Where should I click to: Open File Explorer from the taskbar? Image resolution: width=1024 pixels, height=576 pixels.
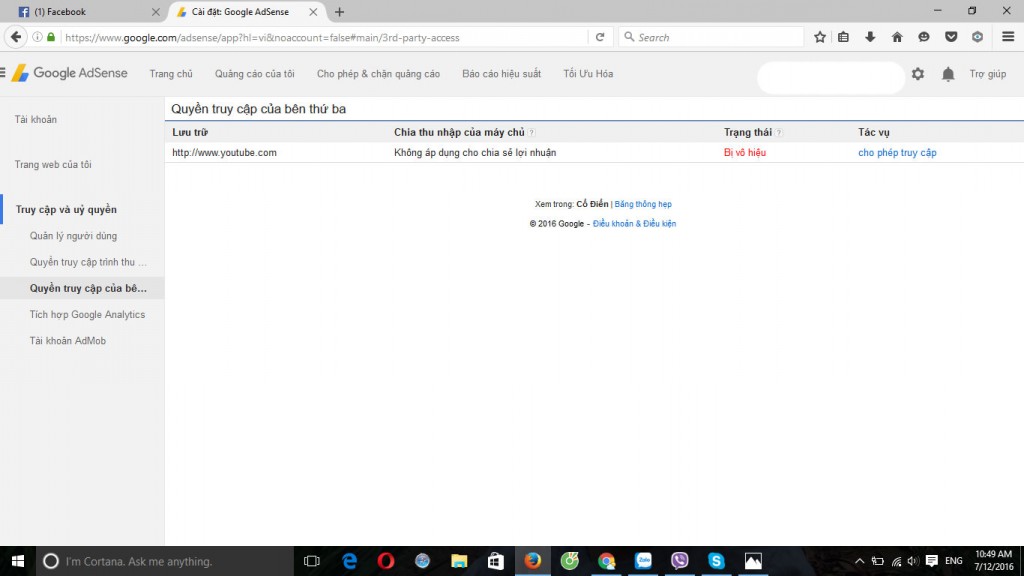pyautogui.click(x=459, y=561)
